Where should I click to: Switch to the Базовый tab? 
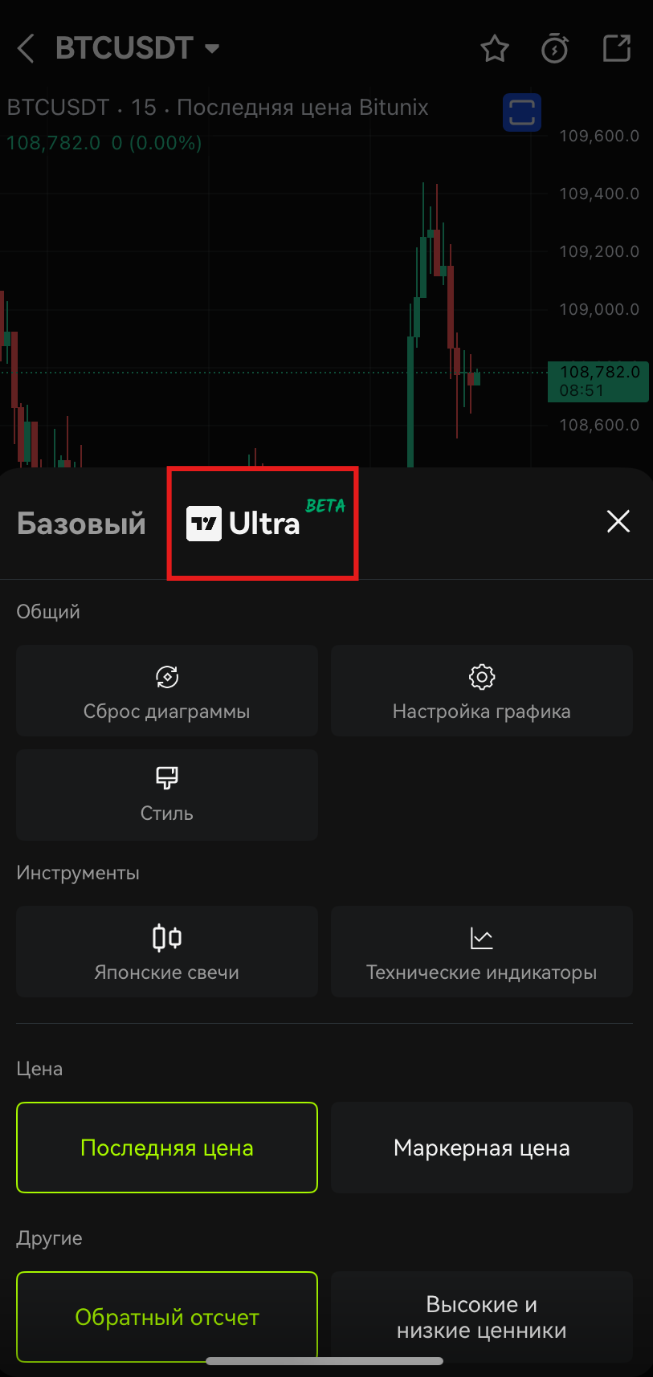81,523
